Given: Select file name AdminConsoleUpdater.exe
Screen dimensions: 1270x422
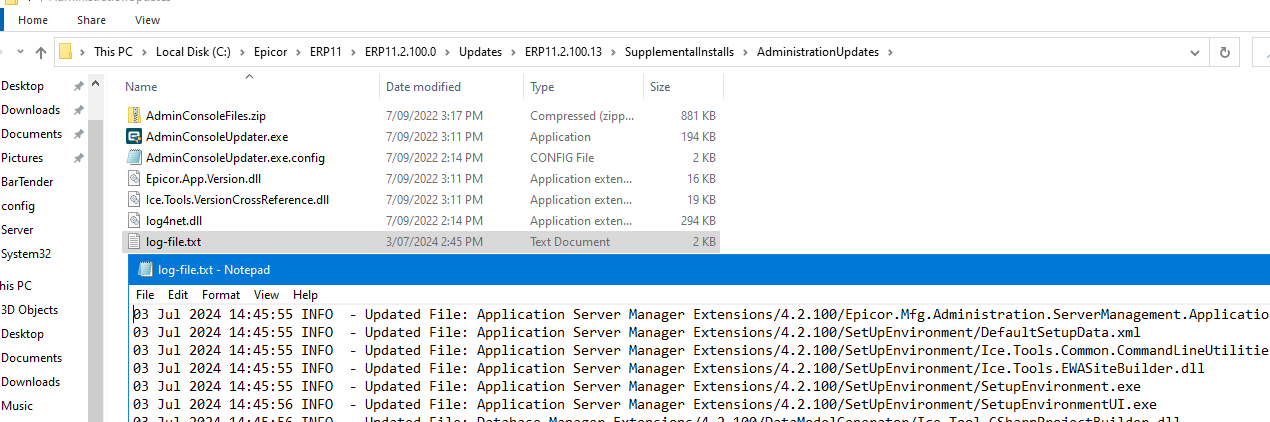Looking at the screenshot, I should click(x=217, y=137).
